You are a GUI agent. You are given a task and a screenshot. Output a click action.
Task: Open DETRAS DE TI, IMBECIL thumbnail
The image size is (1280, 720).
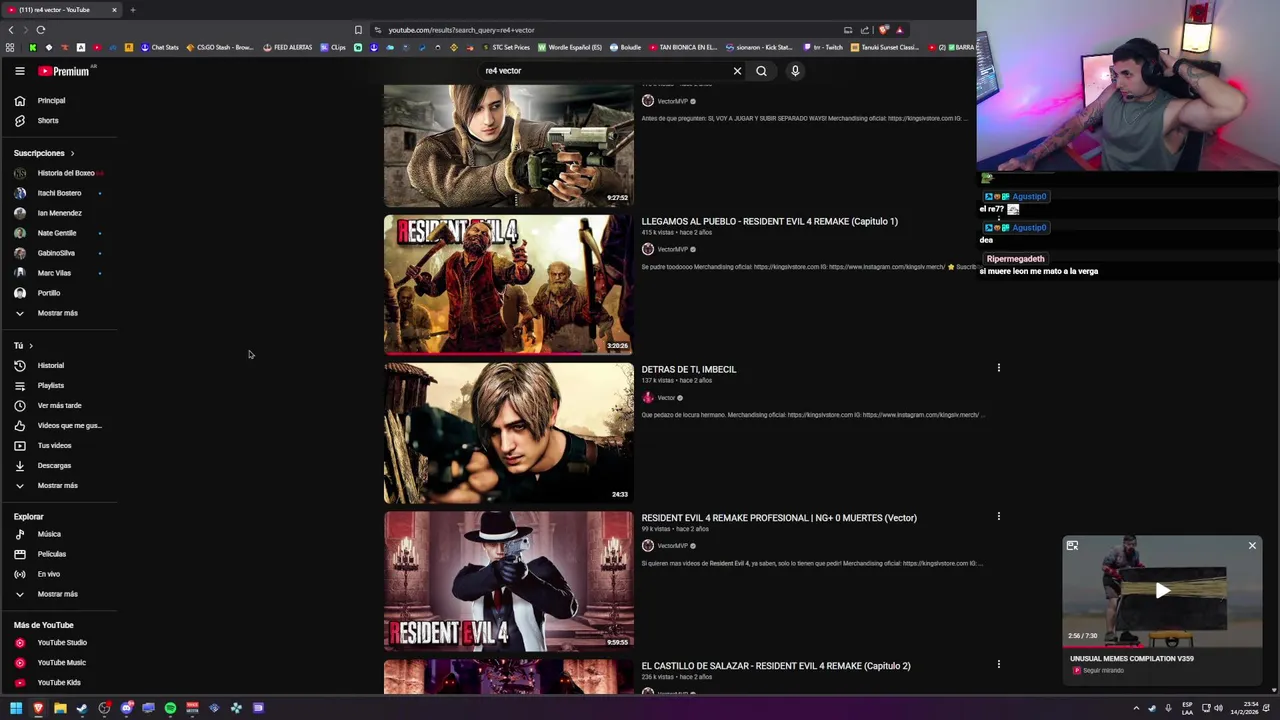(x=508, y=433)
